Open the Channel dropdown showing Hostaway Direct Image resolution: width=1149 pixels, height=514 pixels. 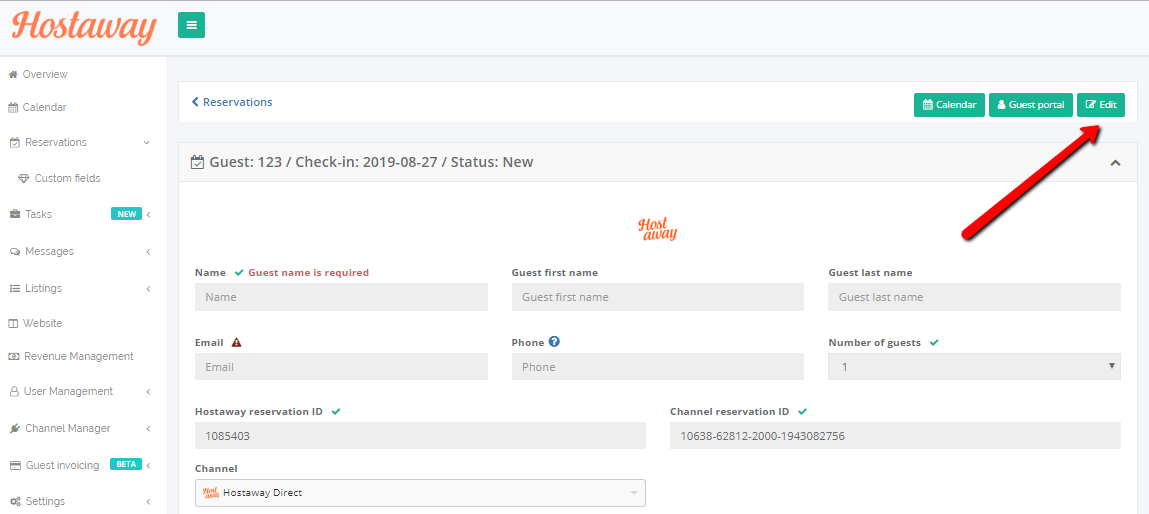pyautogui.click(x=420, y=493)
